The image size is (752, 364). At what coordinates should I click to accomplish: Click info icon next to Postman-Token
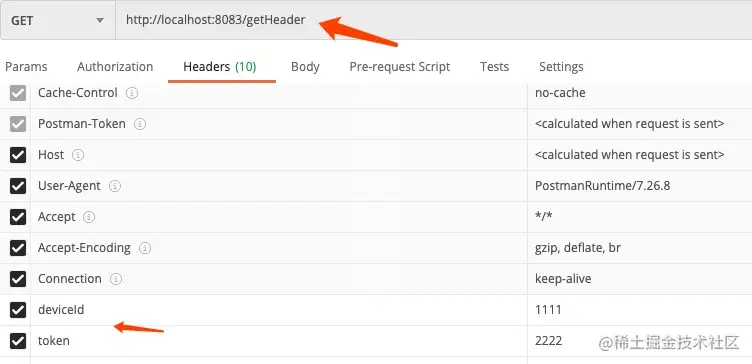pyautogui.click(x=140, y=124)
